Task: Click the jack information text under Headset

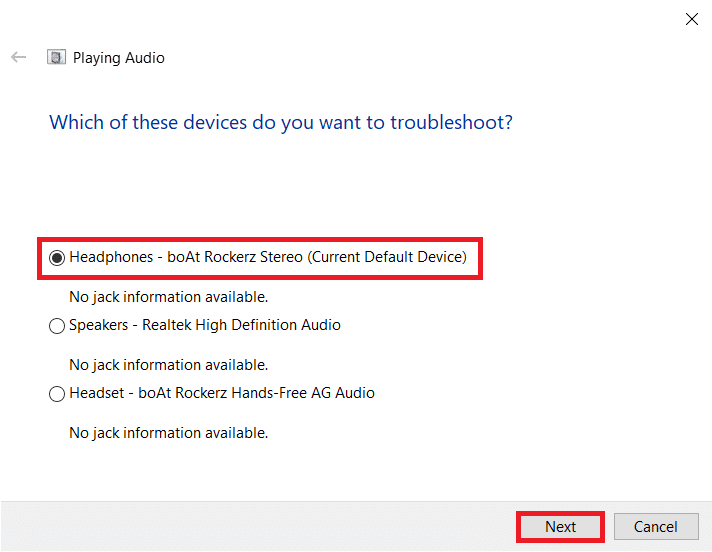Action: [168, 433]
